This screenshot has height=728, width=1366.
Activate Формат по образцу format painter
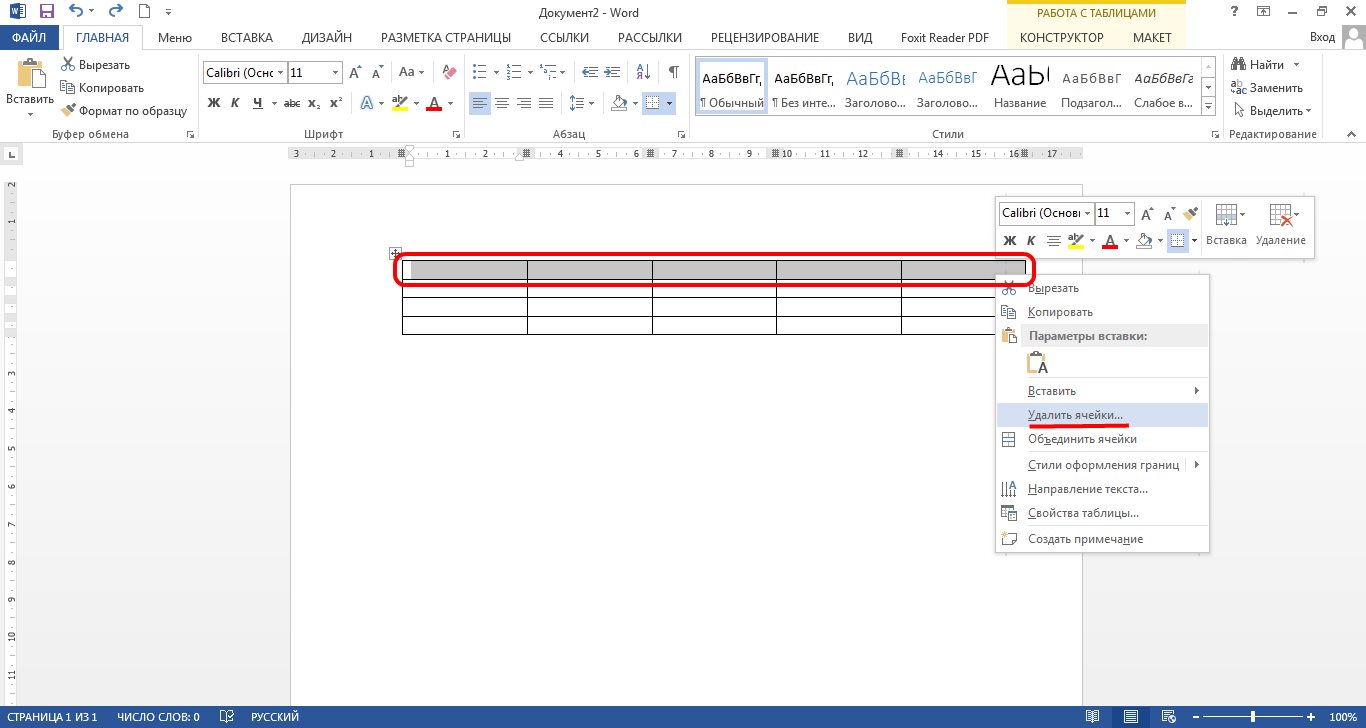[125, 111]
